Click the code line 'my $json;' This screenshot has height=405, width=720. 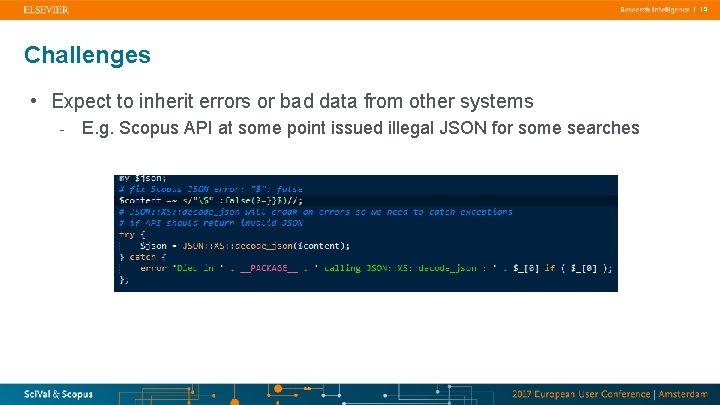click(x=143, y=178)
